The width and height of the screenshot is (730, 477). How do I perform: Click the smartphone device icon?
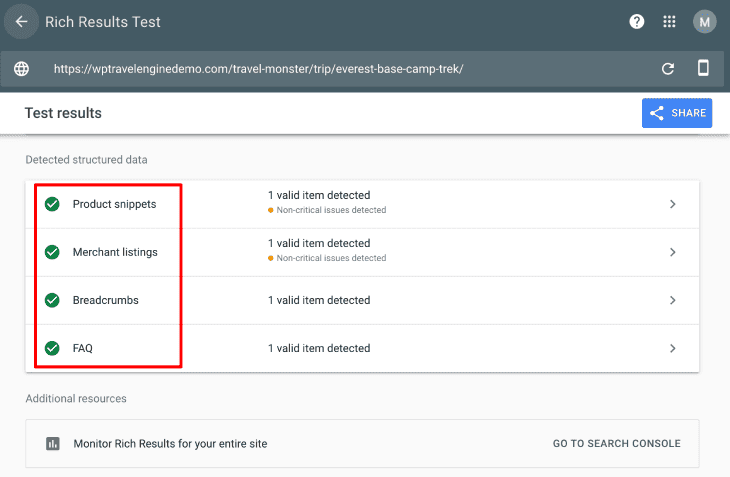(703, 68)
